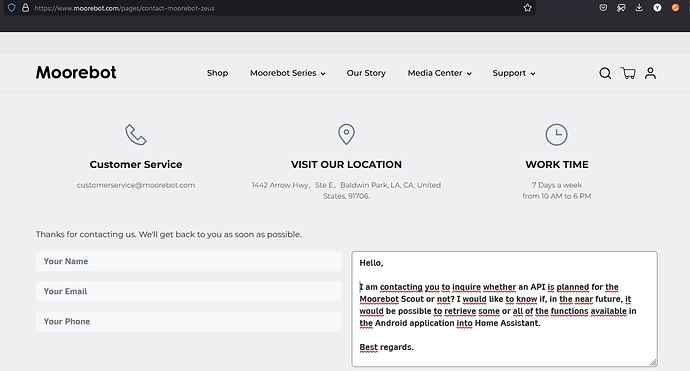Open the shopping cart icon
Screen dimensions: 690x371
point(628,73)
